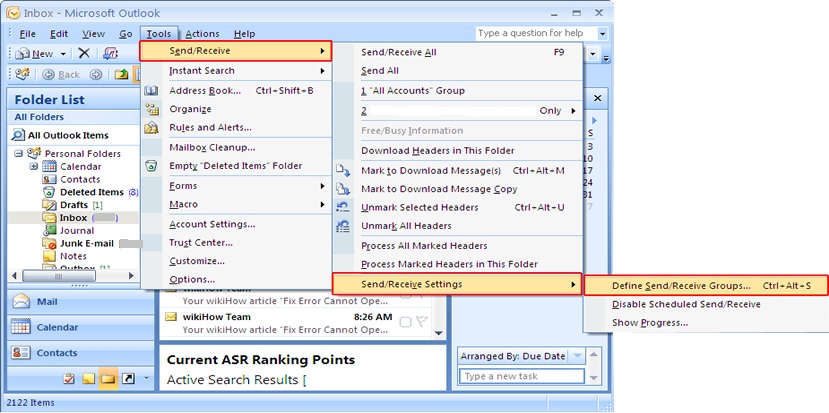
Task: Click the Shortcuts icon in navigation bar
Action: 128,379
